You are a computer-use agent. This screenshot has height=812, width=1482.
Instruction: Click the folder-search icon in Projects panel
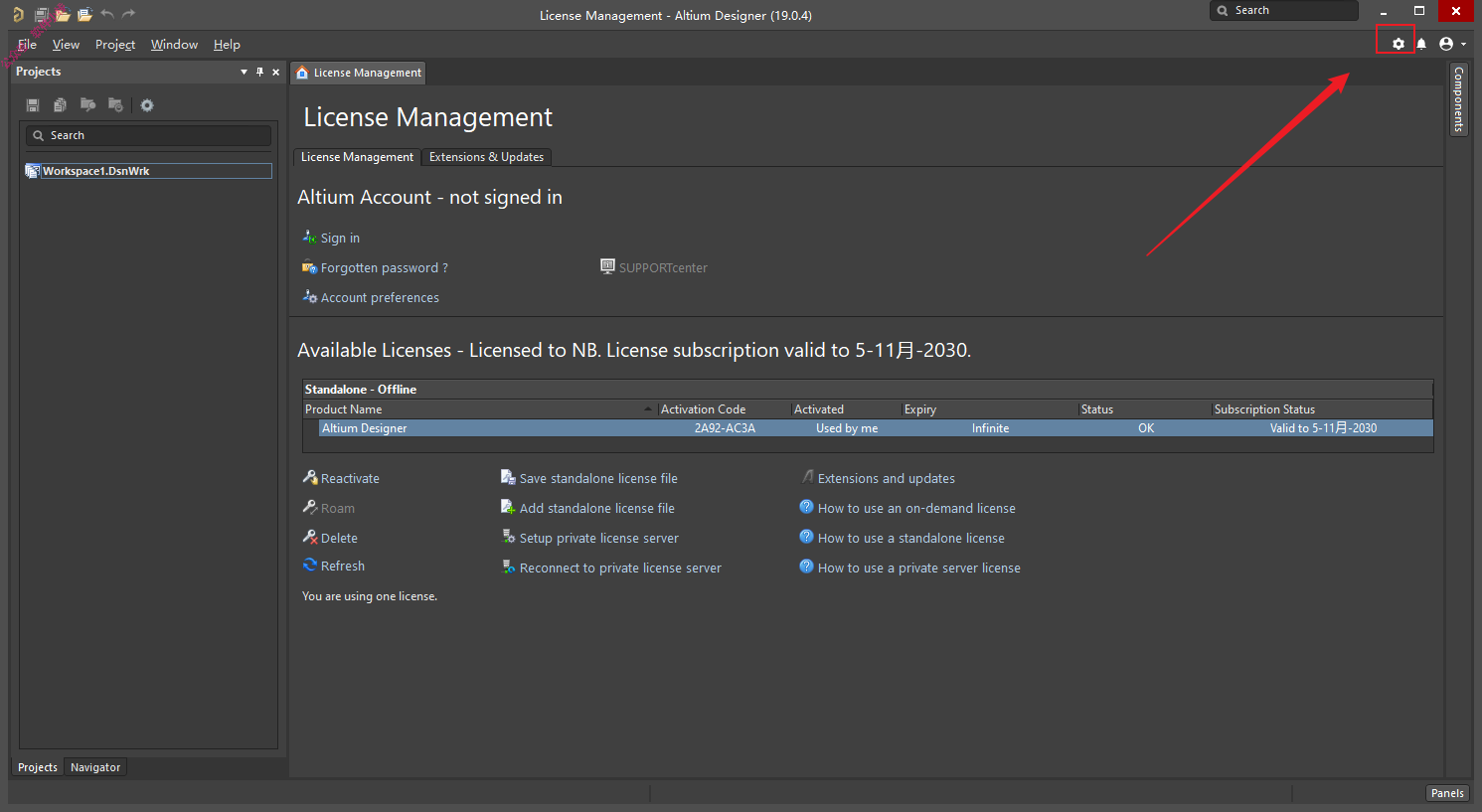[x=87, y=104]
